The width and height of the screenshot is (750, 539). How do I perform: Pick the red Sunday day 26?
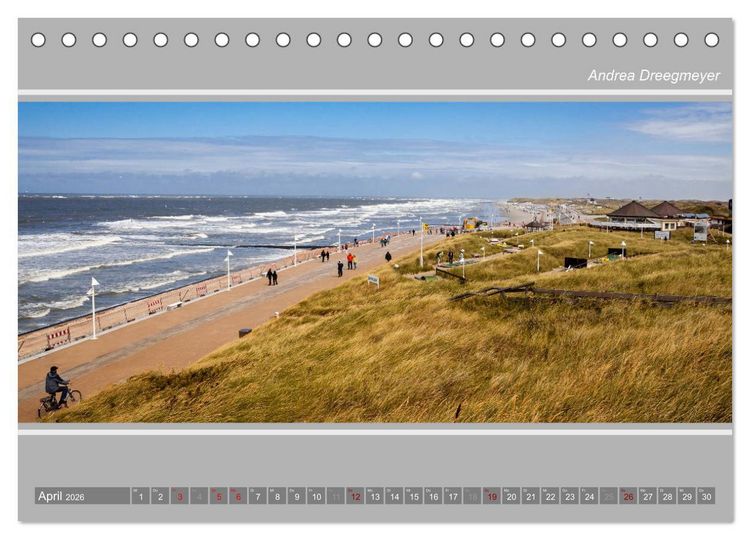(x=629, y=496)
